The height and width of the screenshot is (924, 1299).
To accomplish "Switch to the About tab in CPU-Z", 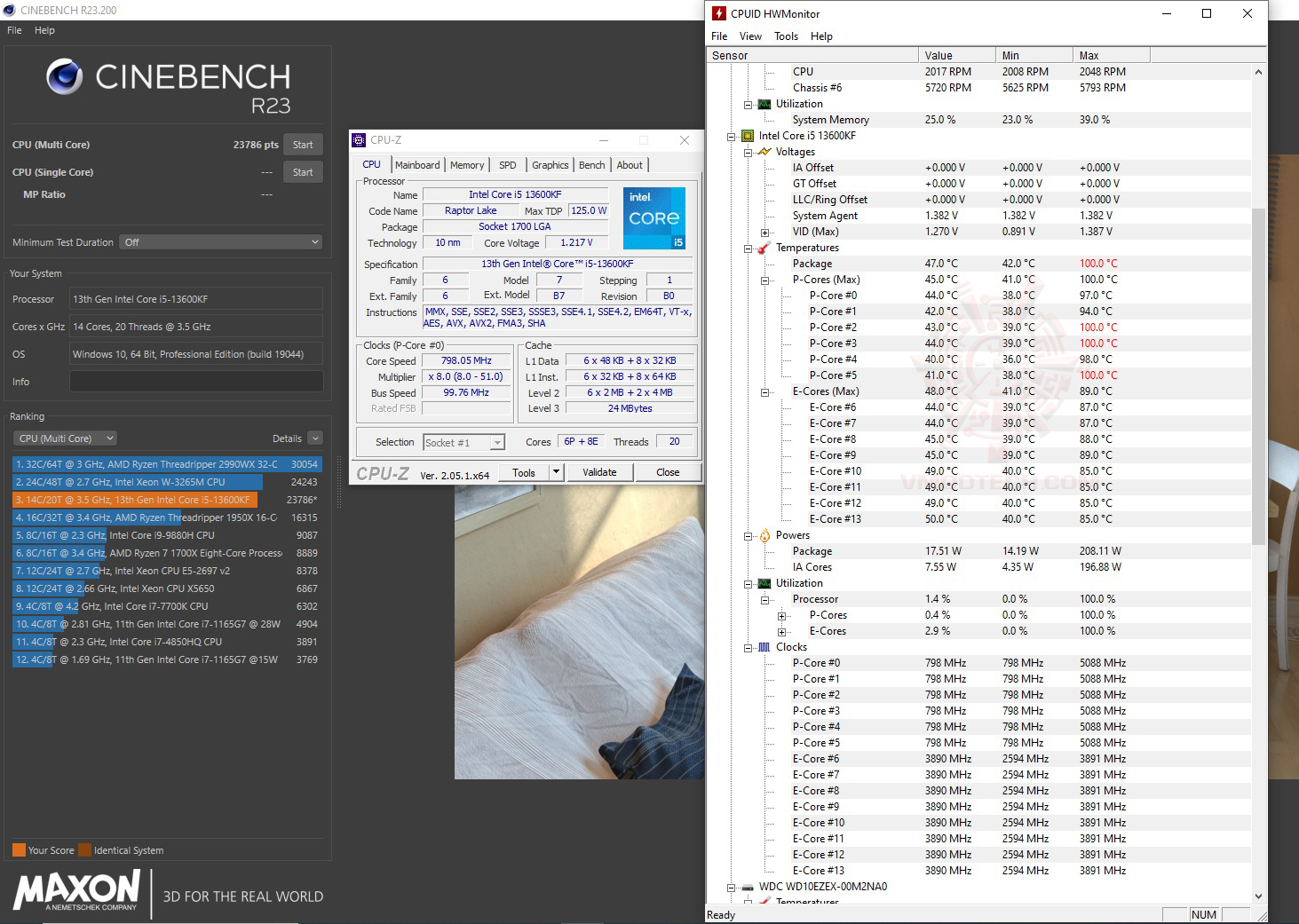I will tap(630, 165).
